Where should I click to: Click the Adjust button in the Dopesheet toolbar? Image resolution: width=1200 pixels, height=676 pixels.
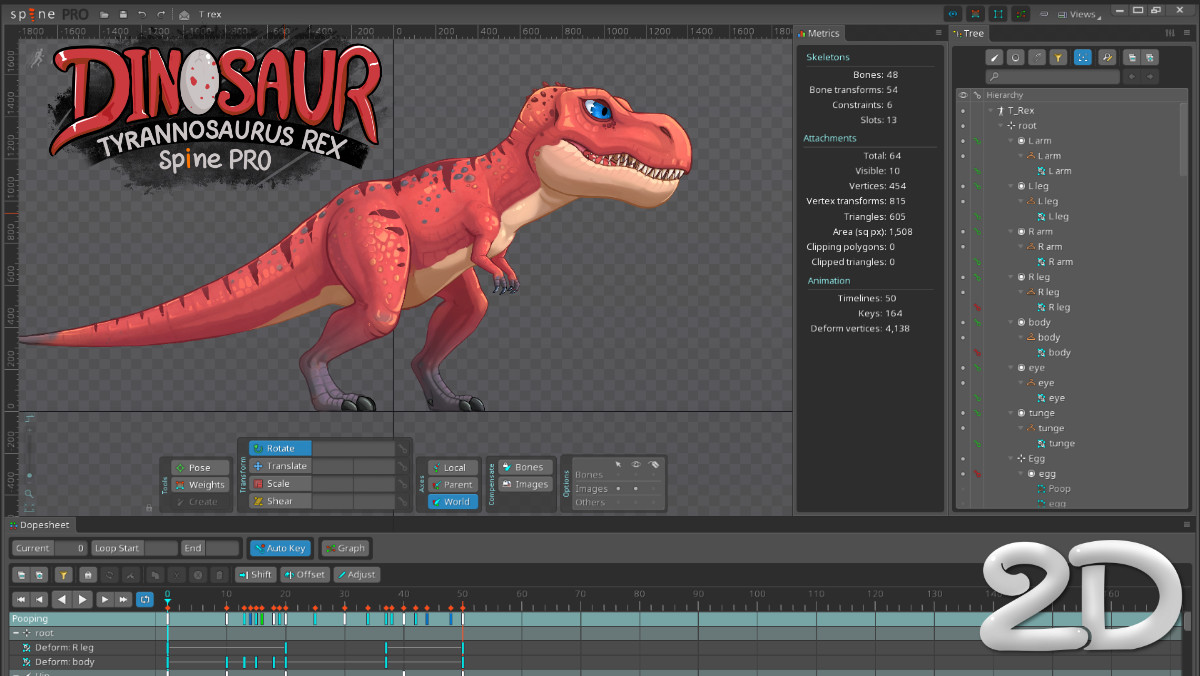click(357, 574)
